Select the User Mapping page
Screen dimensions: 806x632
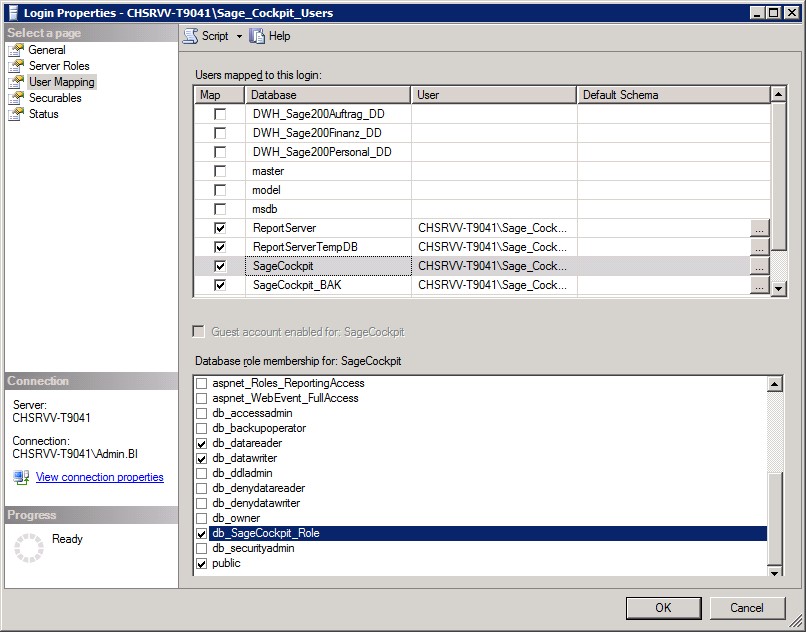click(62, 82)
